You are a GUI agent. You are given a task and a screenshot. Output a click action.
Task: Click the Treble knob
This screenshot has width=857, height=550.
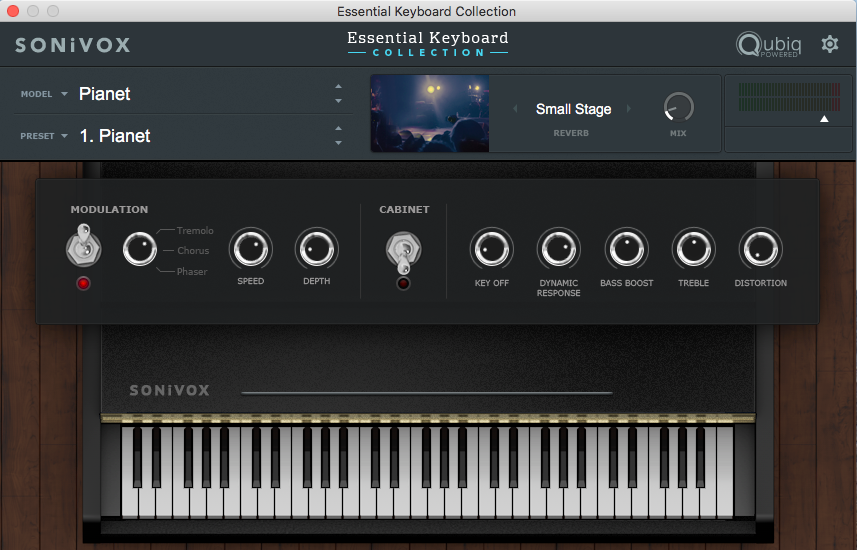pyautogui.click(x=693, y=248)
